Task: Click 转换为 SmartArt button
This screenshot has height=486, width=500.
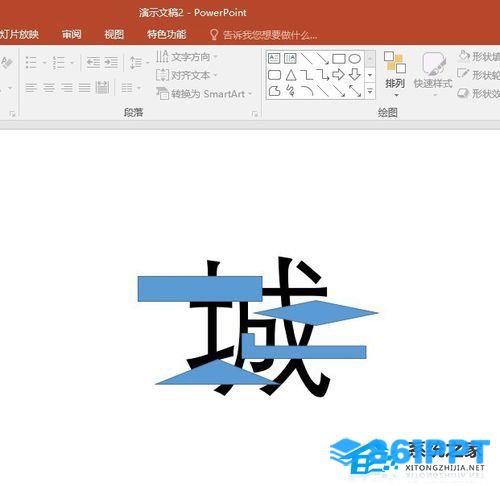Action: [x=204, y=94]
